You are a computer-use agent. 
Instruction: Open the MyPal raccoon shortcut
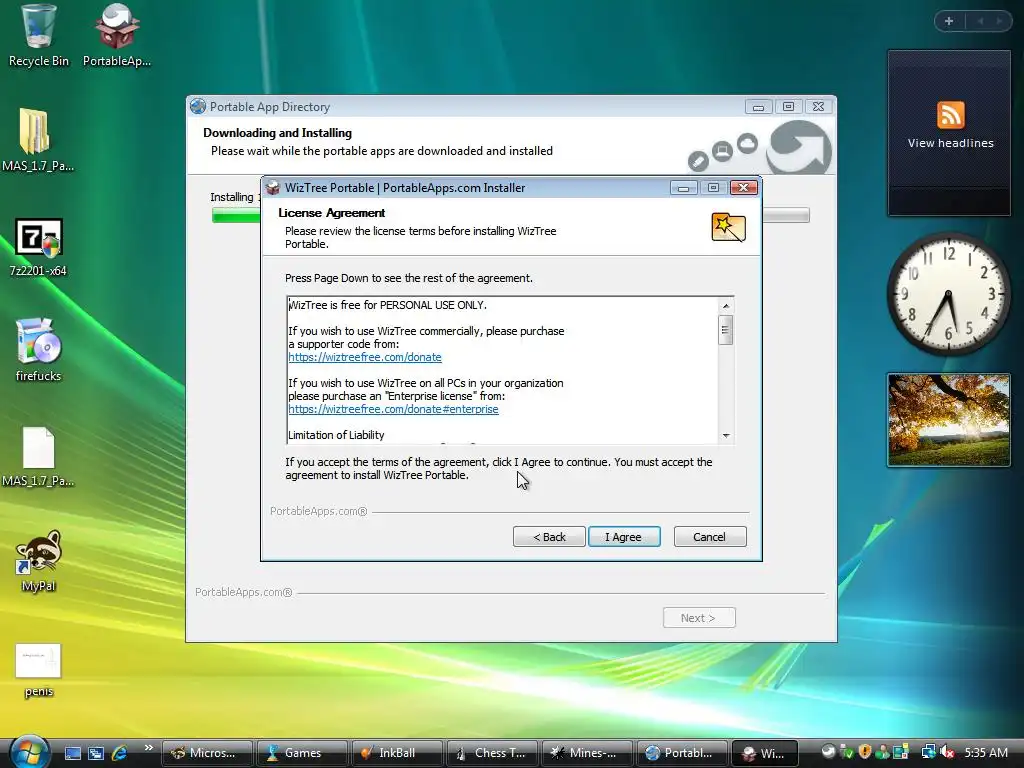[x=38, y=562]
